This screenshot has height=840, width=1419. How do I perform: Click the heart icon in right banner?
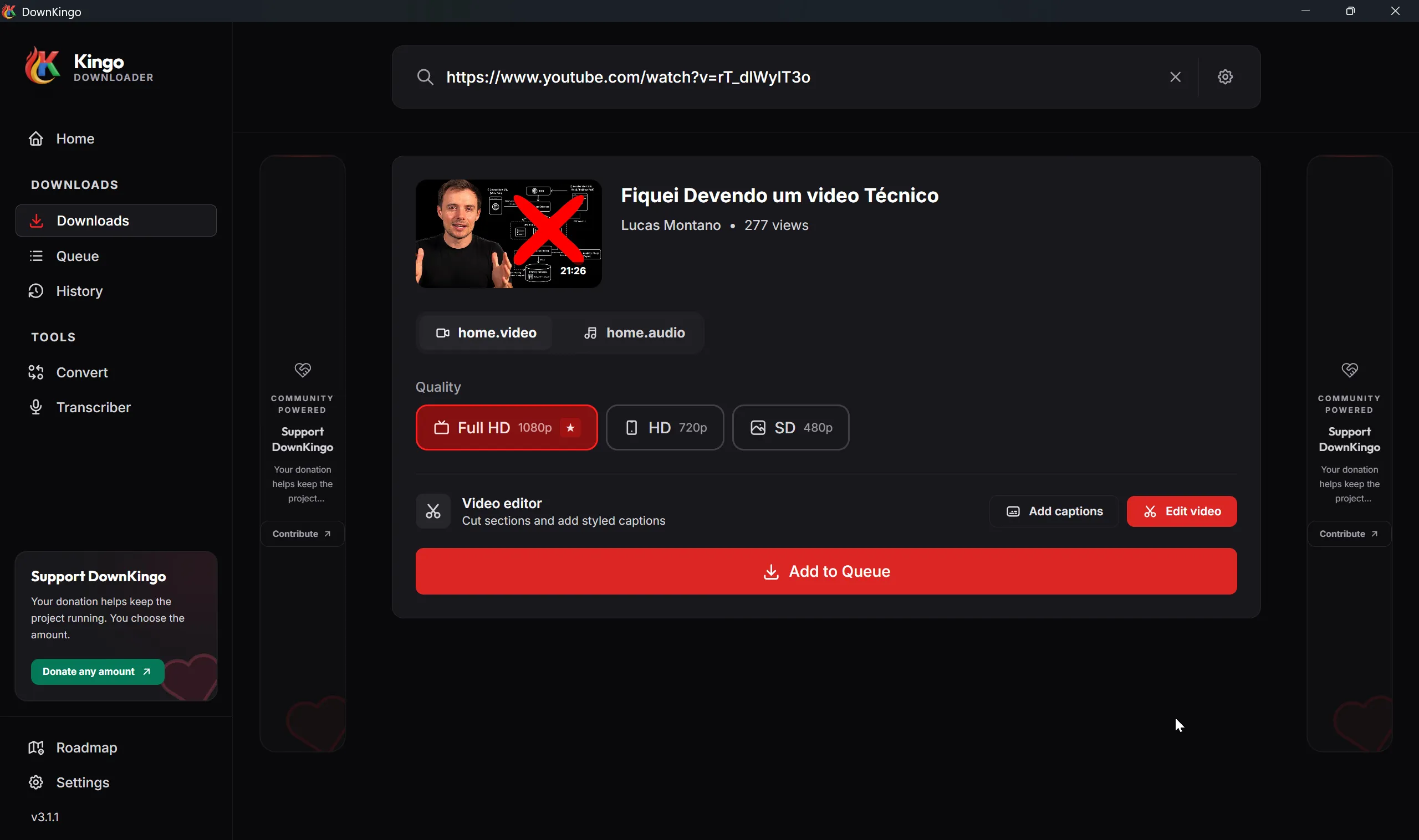click(x=1350, y=370)
